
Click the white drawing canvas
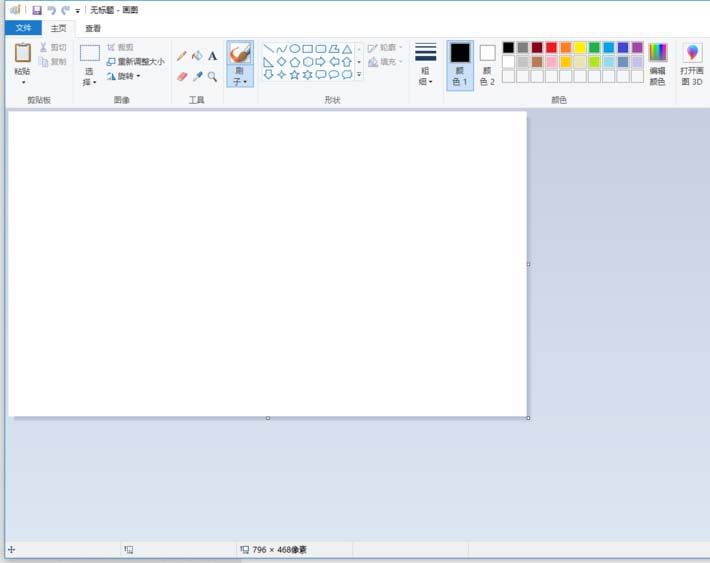click(x=267, y=264)
